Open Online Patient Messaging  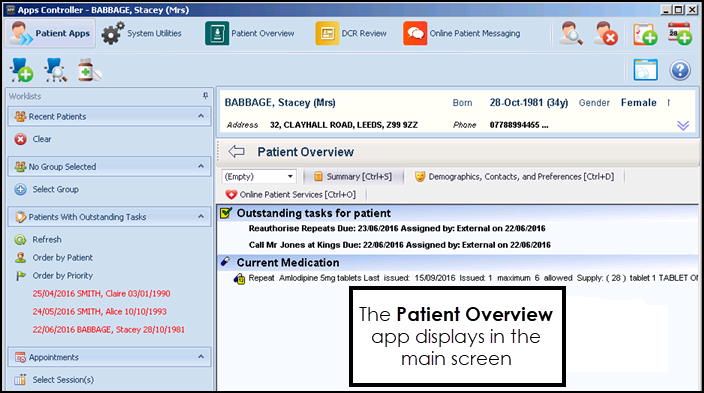point(415,33)
